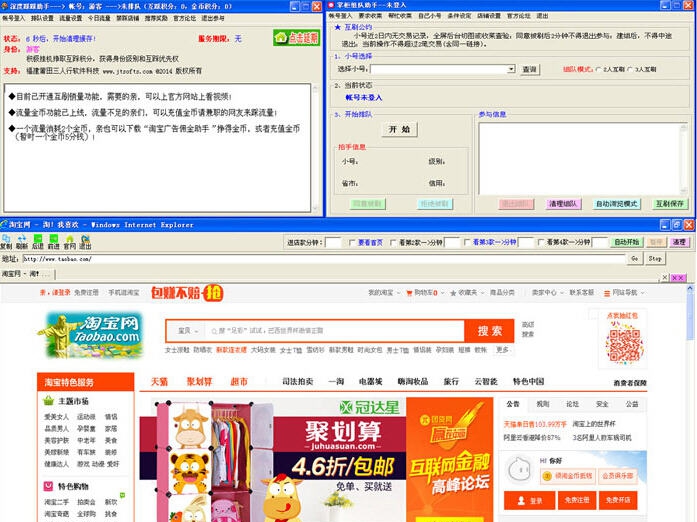This screenshot has height=522, width=697.
Task: Click the small X tab-close icon beside pink button
Action: pos(665,277)
